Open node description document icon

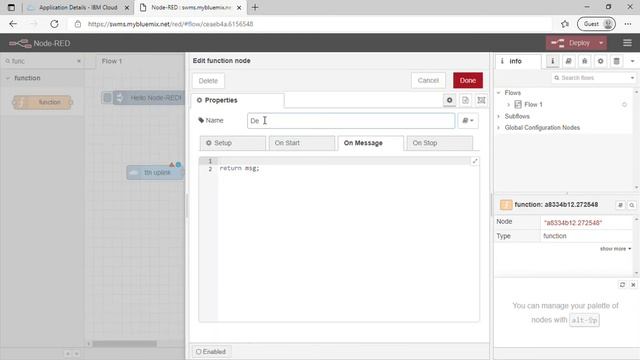click(x=465, y=100)
